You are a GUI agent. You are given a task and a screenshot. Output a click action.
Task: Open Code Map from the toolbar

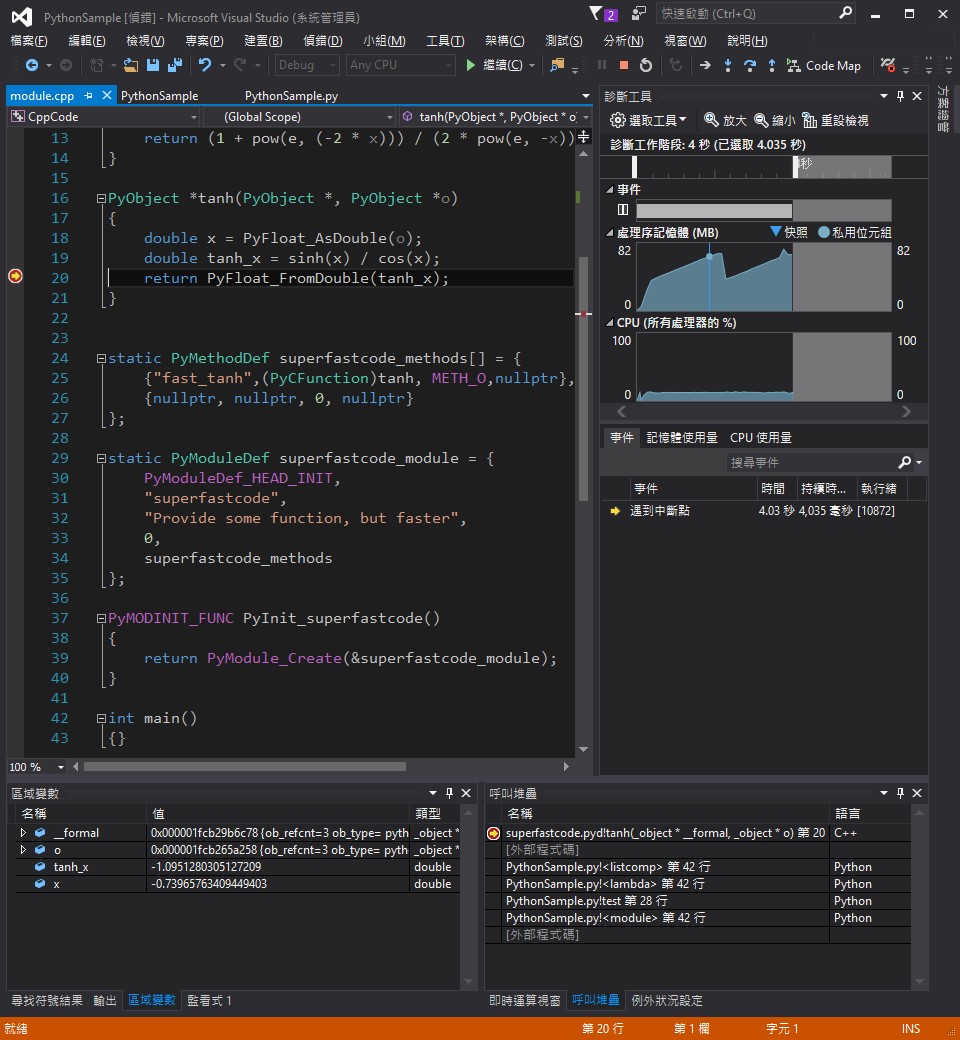[824, 66]
